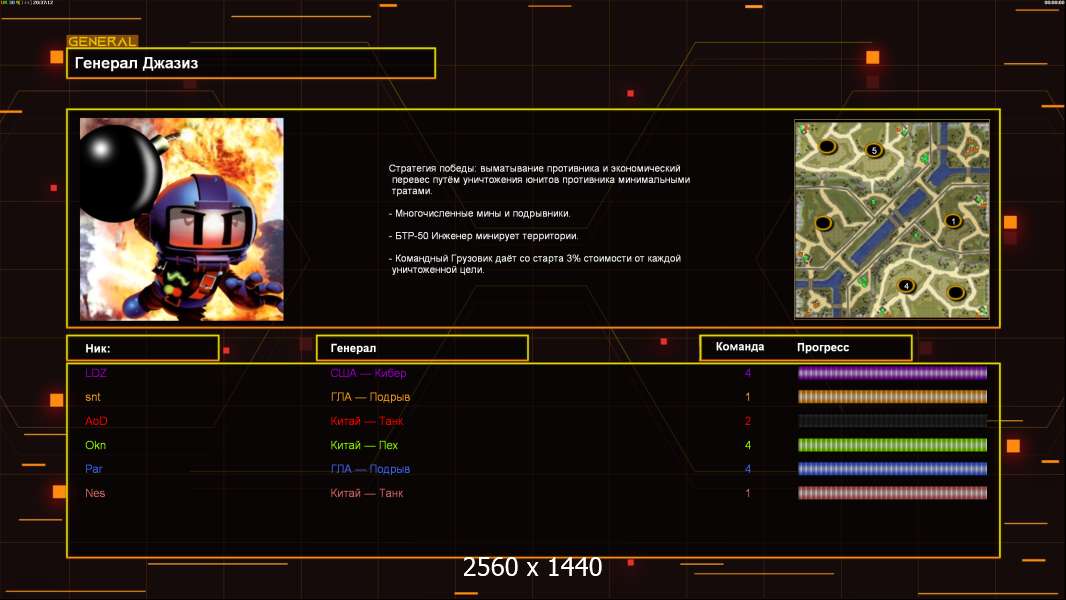Click the Bomberman general portrait image
Image resolution: width=1066 pixels, height=600 pixels.
(182, 219)
